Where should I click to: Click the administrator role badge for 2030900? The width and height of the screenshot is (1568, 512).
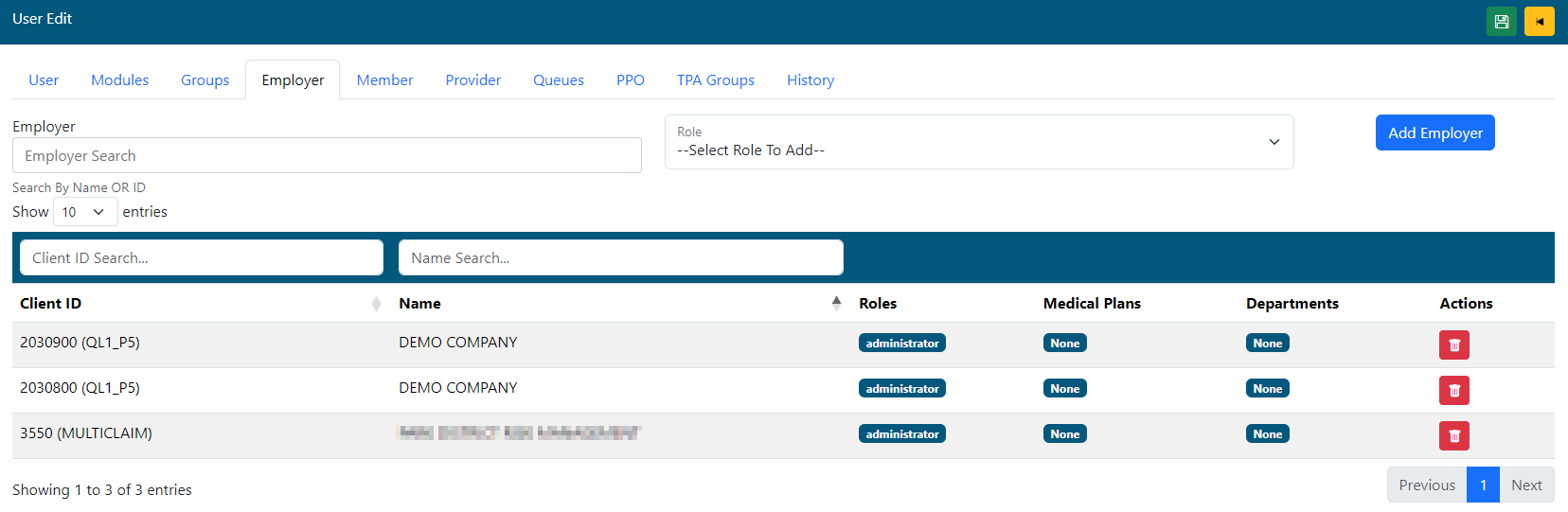(901, 344)
